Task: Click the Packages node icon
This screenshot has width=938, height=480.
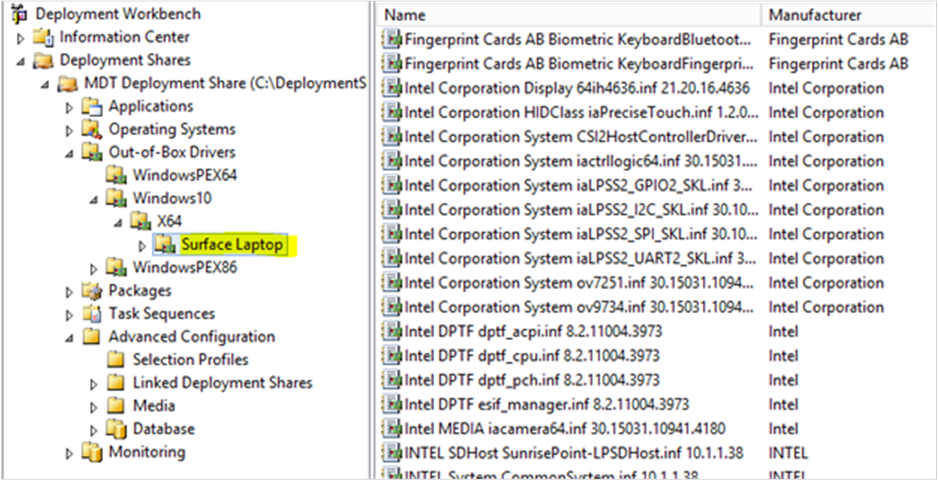Action: pyautogui.click(x=92, y=291)
